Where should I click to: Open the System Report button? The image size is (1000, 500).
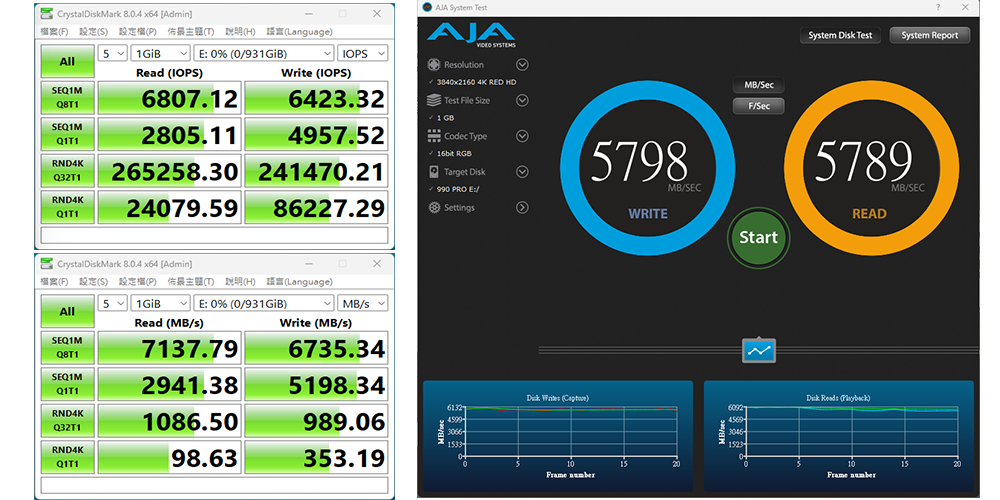929,35
